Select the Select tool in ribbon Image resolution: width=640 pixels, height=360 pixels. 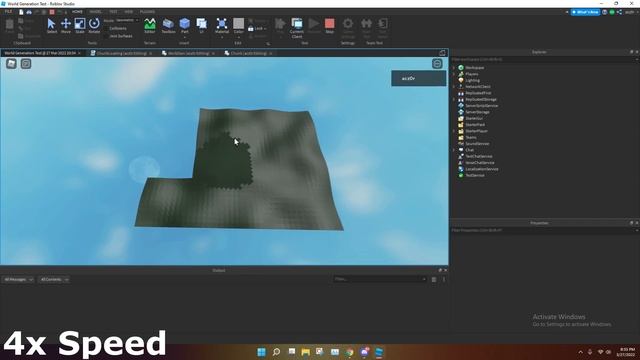click(51, 25)
